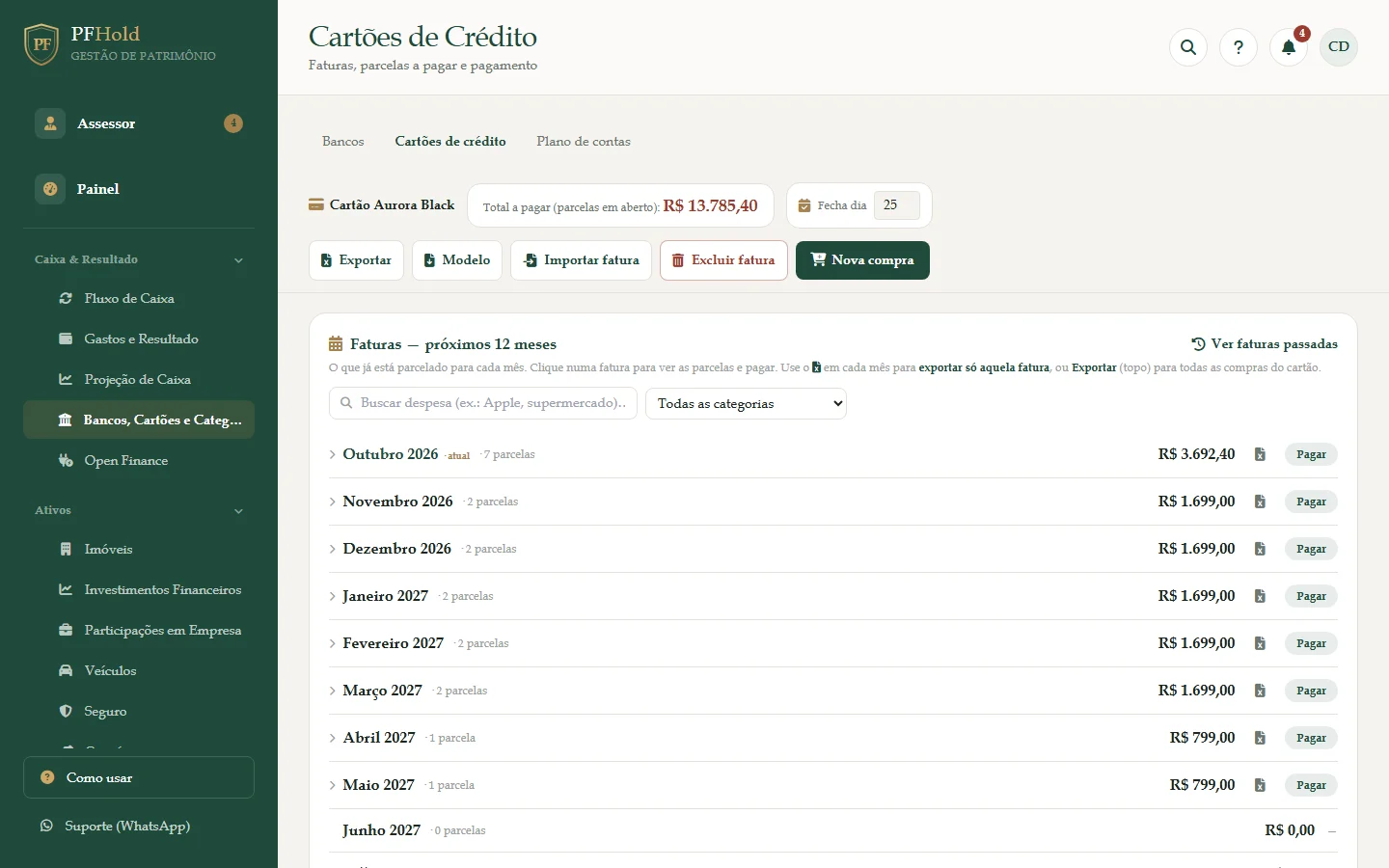Export the Dezembro 2026 invoice spreadsheet icon
This screenshot has width=1389, height=868.
1260,549
